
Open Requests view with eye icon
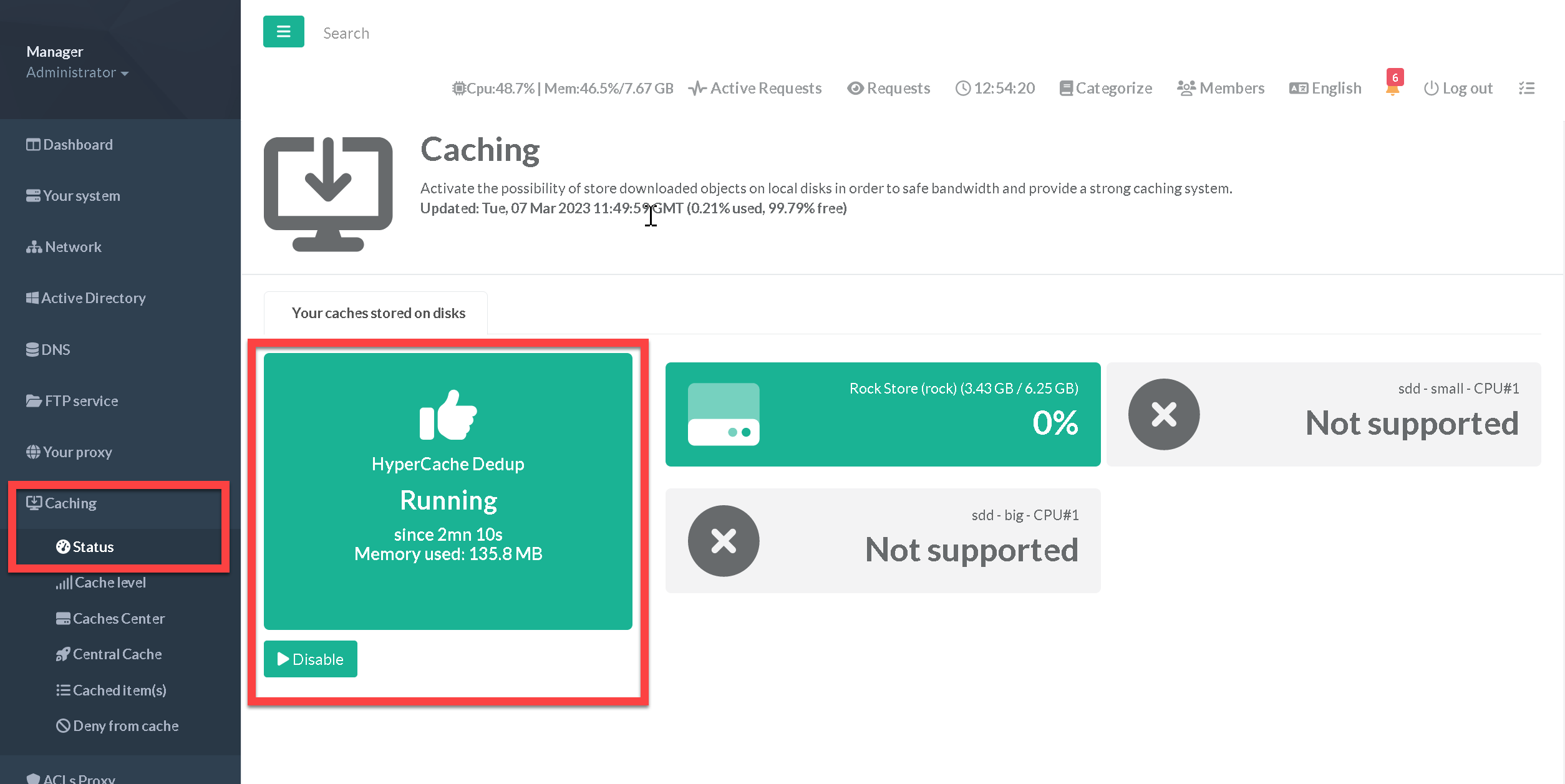click(x=889, y=89)
